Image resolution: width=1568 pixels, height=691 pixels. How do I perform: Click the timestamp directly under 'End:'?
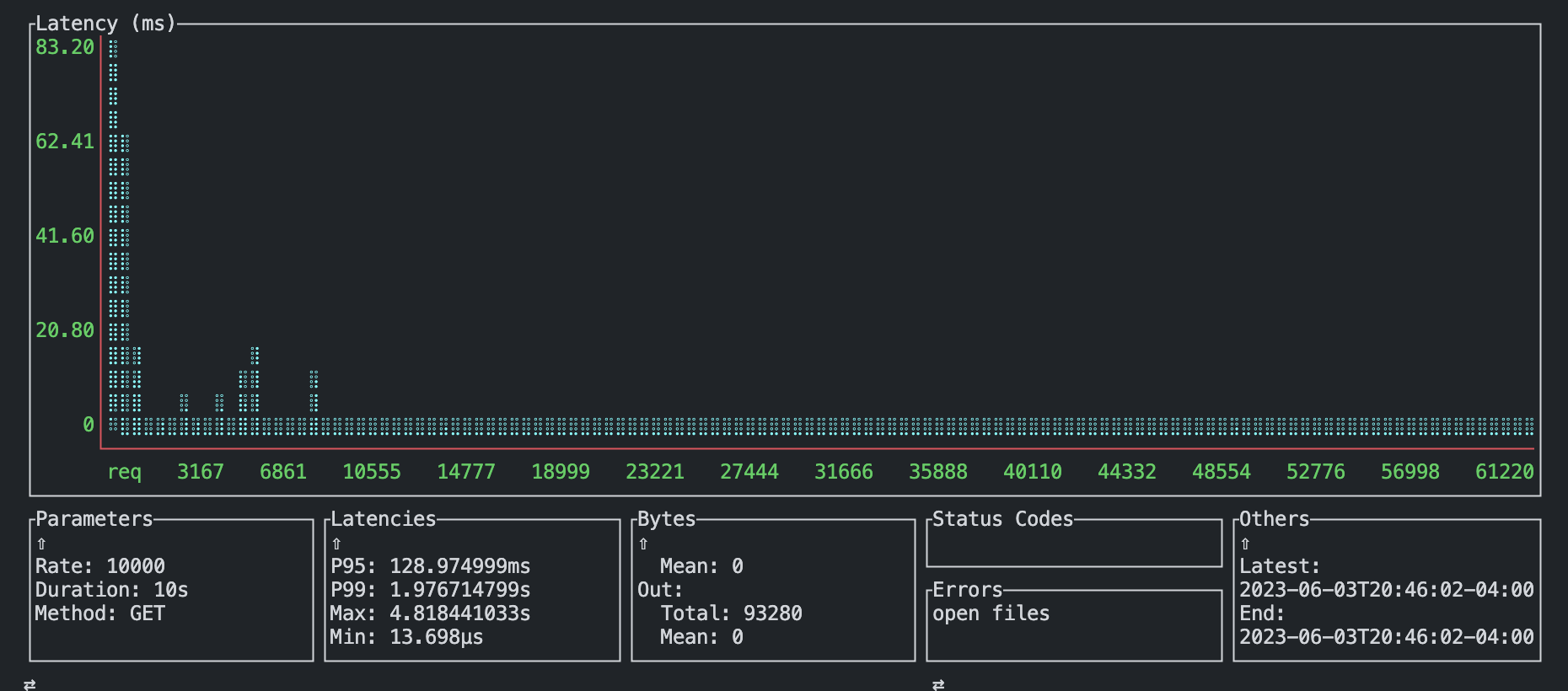coord(1387,637)
